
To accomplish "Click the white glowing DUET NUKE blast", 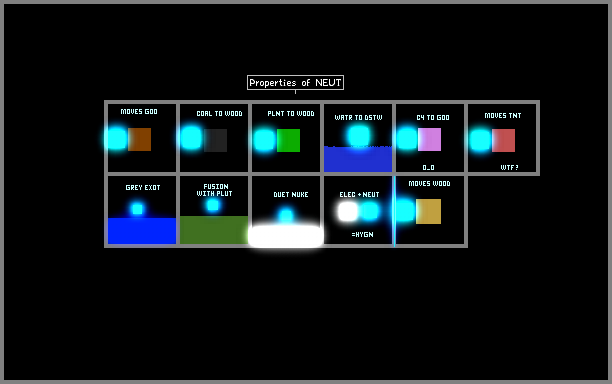I will 286,236.
